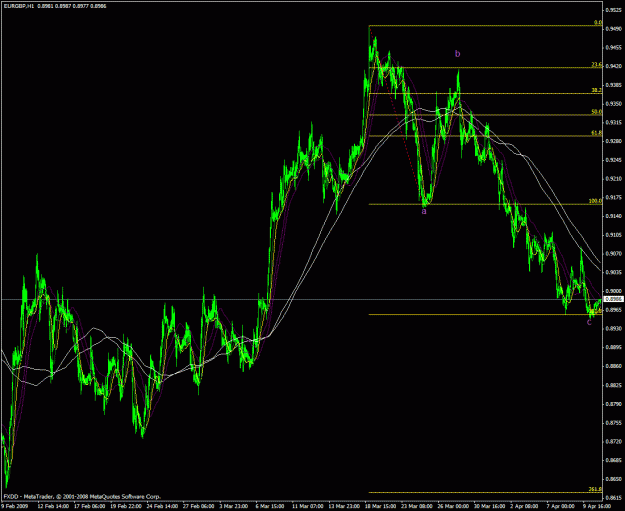Click the 0.9070 price axis value
Viewport: 625px width, 511px height.
pyautogui.click(x=613, y=254)
